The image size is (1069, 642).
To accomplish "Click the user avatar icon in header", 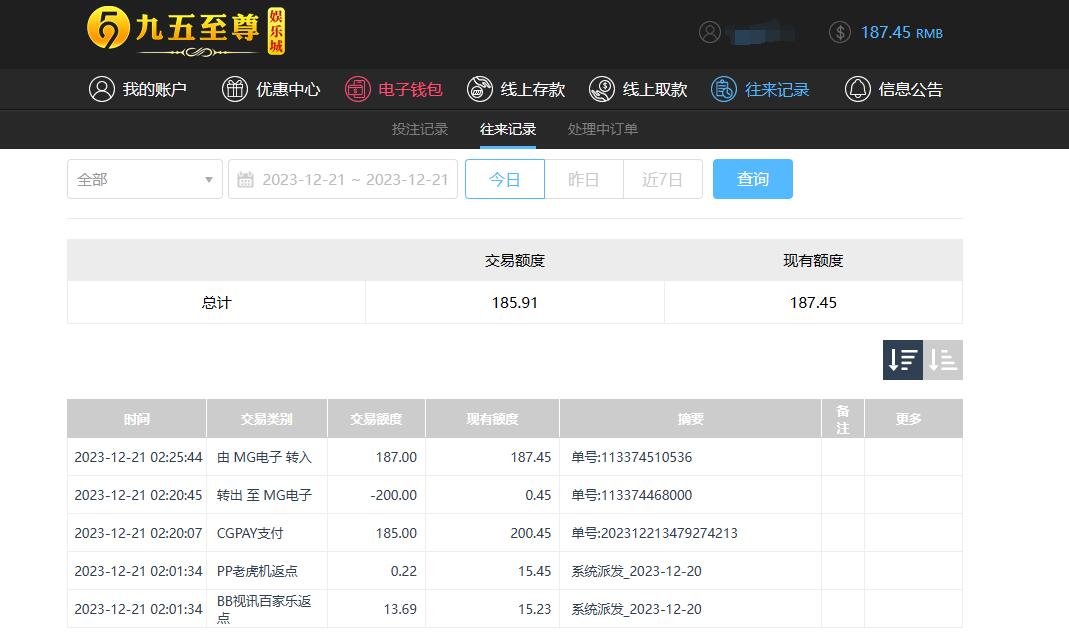I will 710,32.
